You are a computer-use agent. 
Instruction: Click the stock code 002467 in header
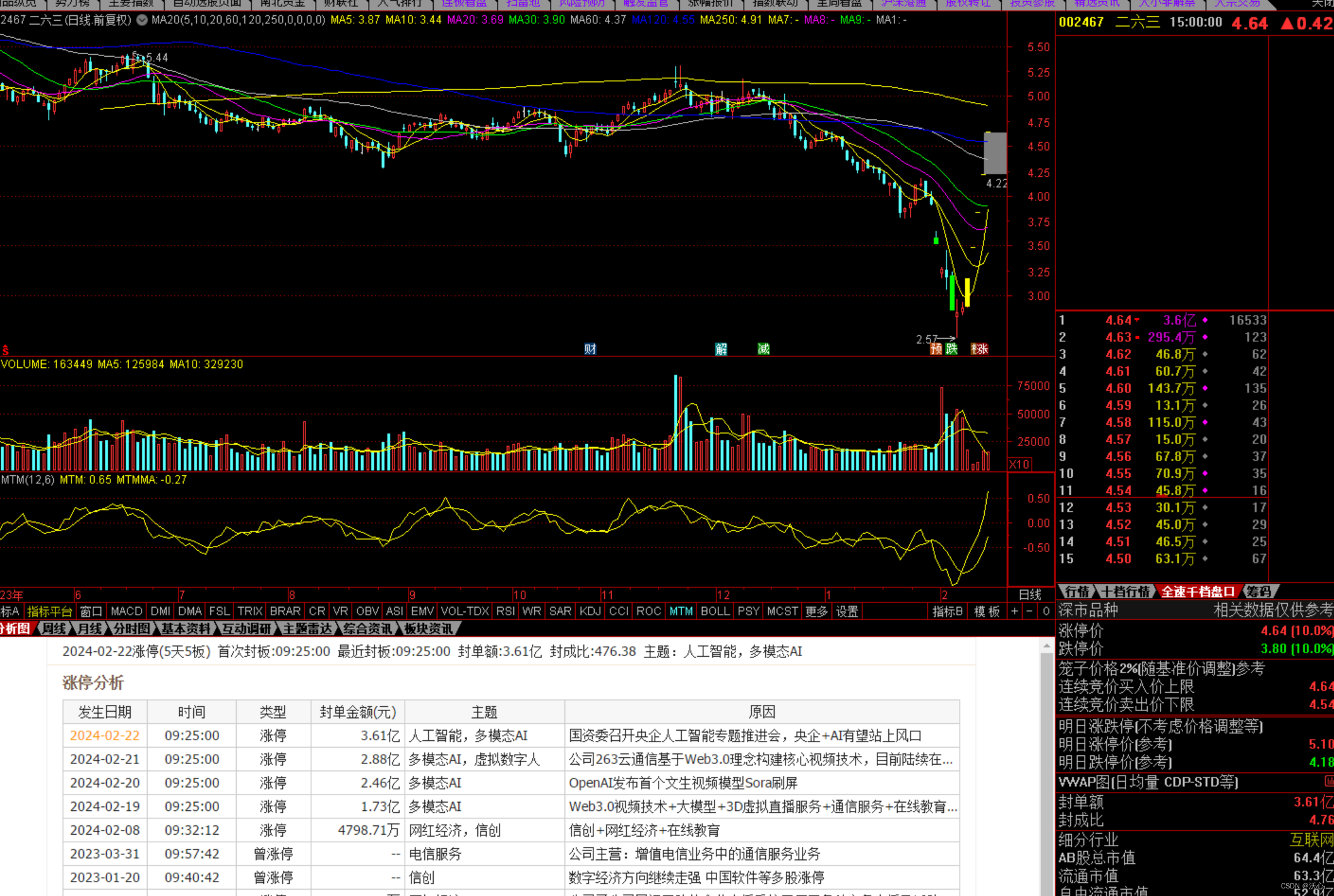click(x=1081, y=23)
